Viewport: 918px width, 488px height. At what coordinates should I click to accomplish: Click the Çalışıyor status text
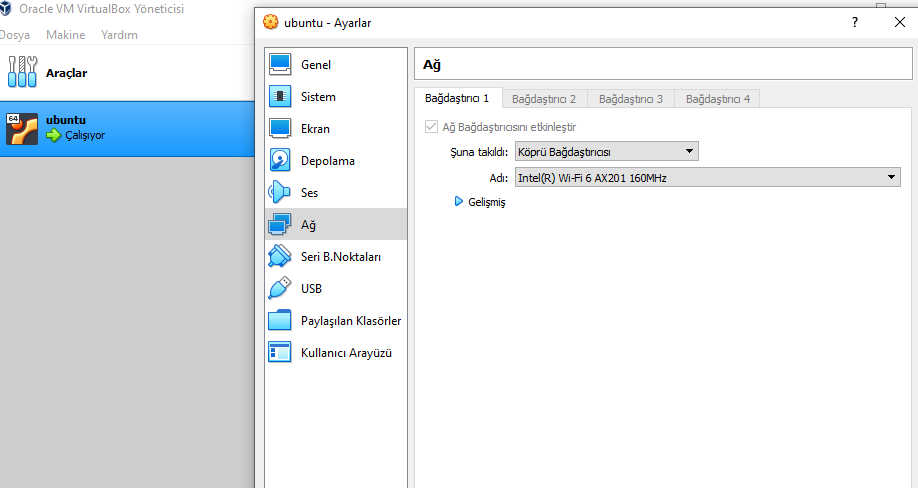[x=85, y=135]
